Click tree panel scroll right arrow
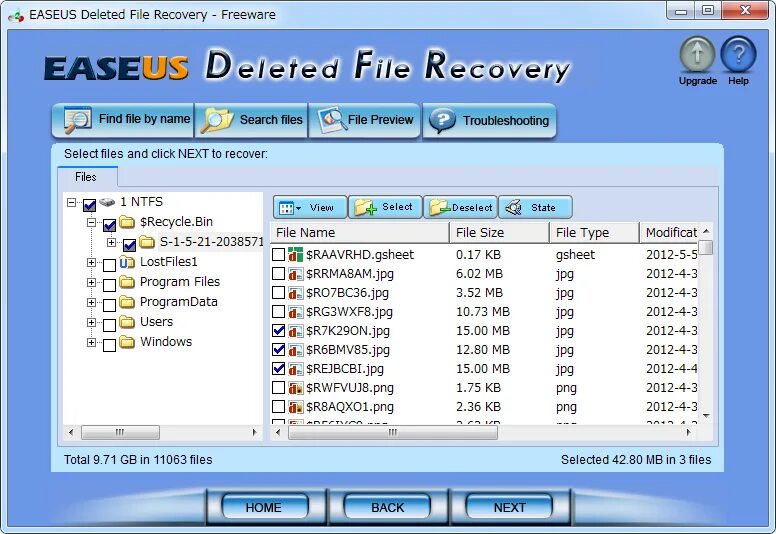Image resolution: width=776 pixels, height=534 pixels. click(254, 433)
